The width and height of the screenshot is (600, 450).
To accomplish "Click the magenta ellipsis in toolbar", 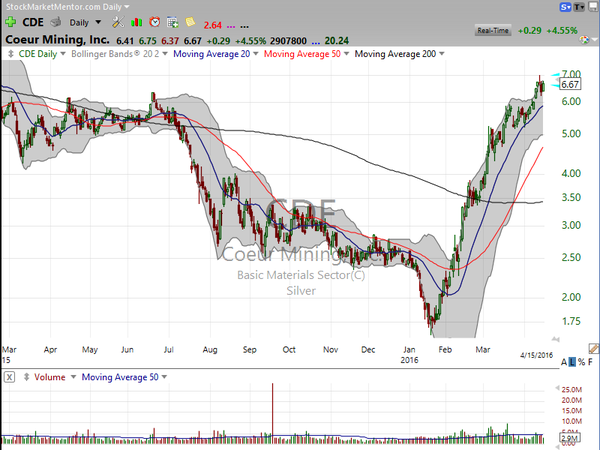I will (231, 26).
